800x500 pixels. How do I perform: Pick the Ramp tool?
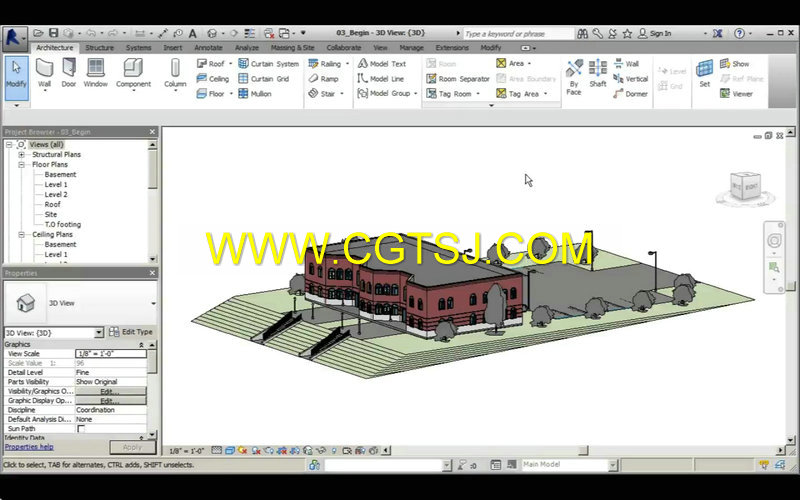pos(323,79)
